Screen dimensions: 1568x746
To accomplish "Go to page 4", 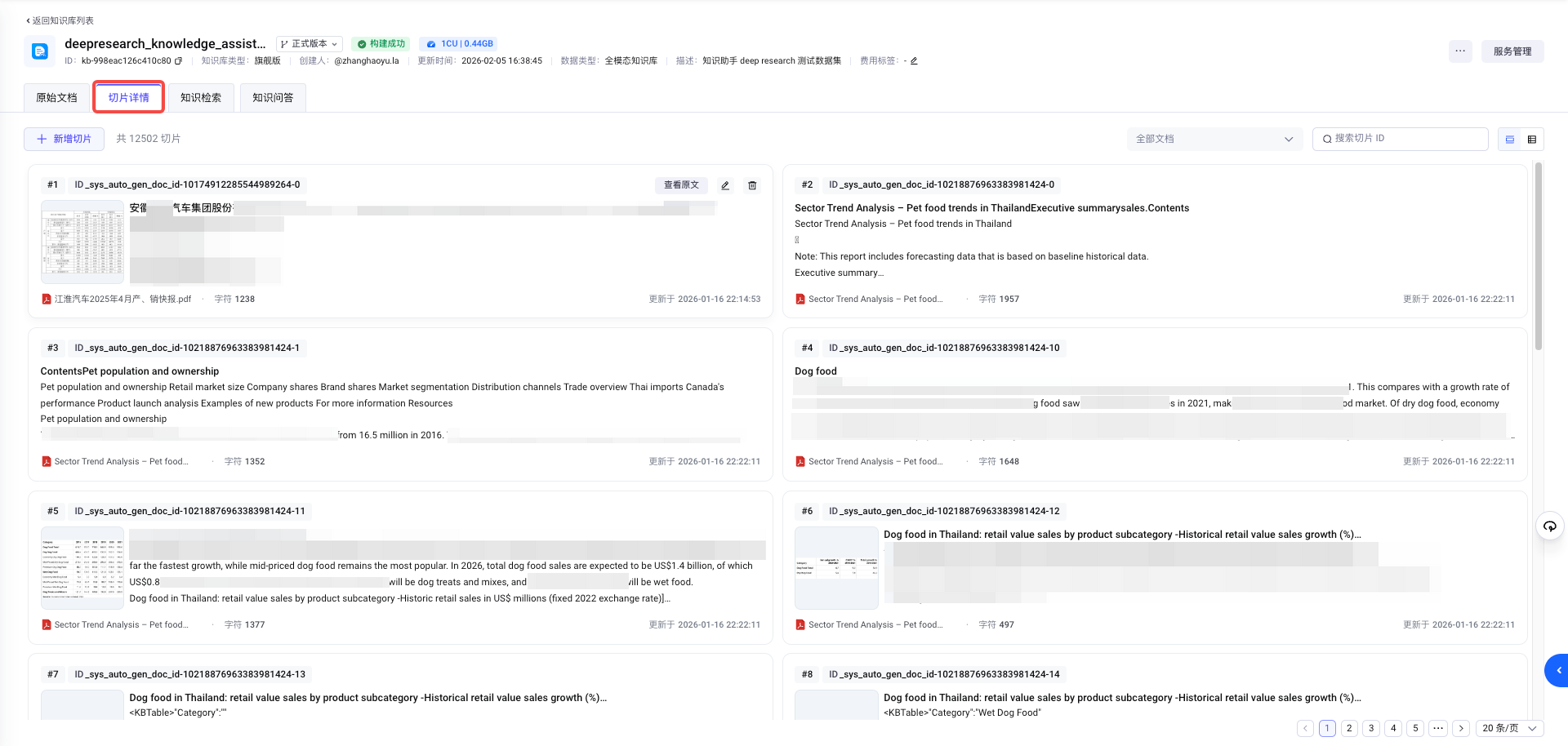I will pyautogui.click(x=1394, y=728).
